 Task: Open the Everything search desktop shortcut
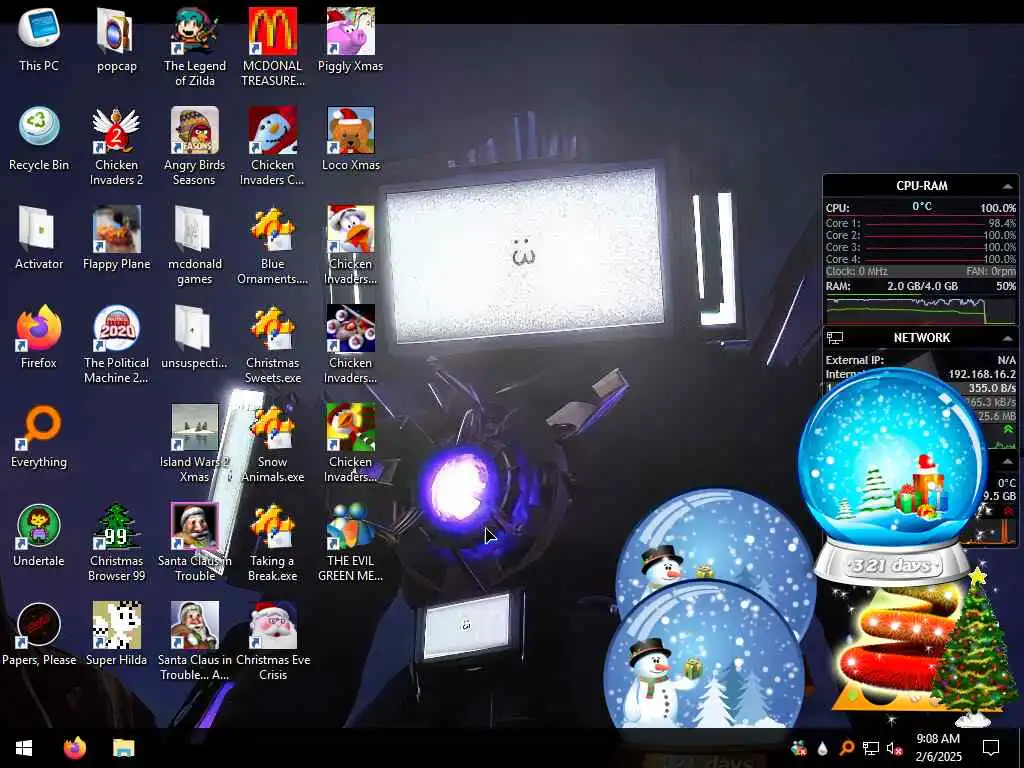coord(39,436)
